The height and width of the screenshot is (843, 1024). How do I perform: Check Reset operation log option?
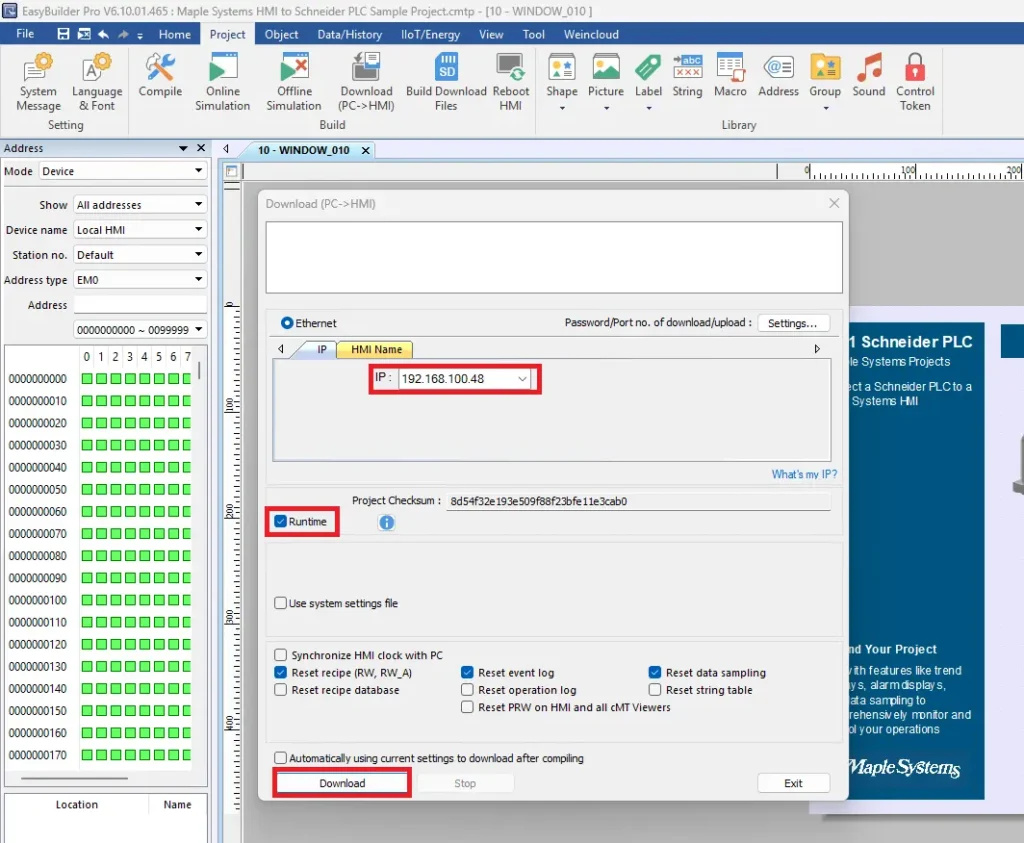point(467,690)
